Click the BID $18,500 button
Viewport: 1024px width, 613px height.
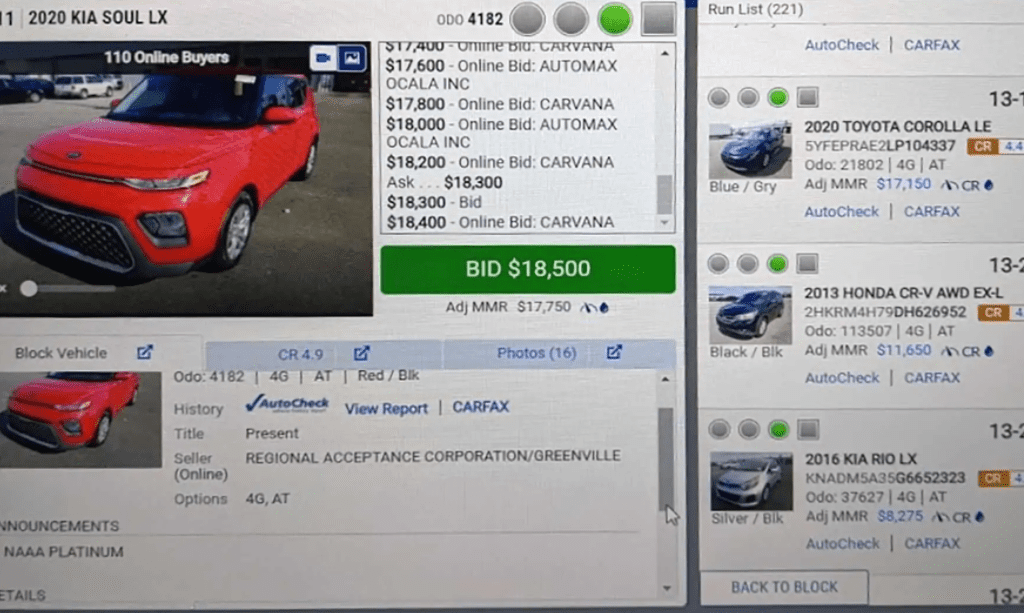click(528, 270)
